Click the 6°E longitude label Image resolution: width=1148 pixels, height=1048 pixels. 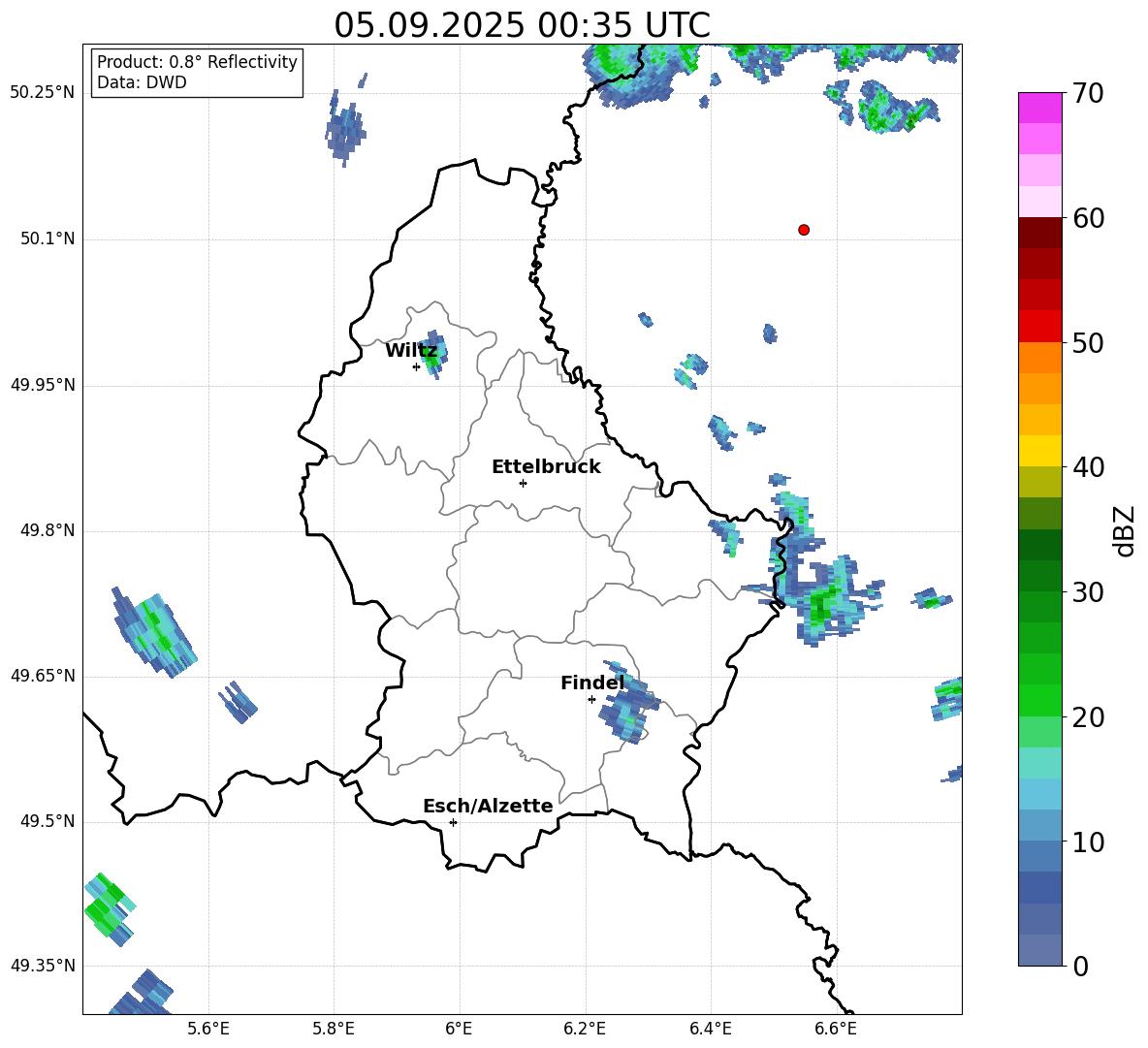(459, 1029)
